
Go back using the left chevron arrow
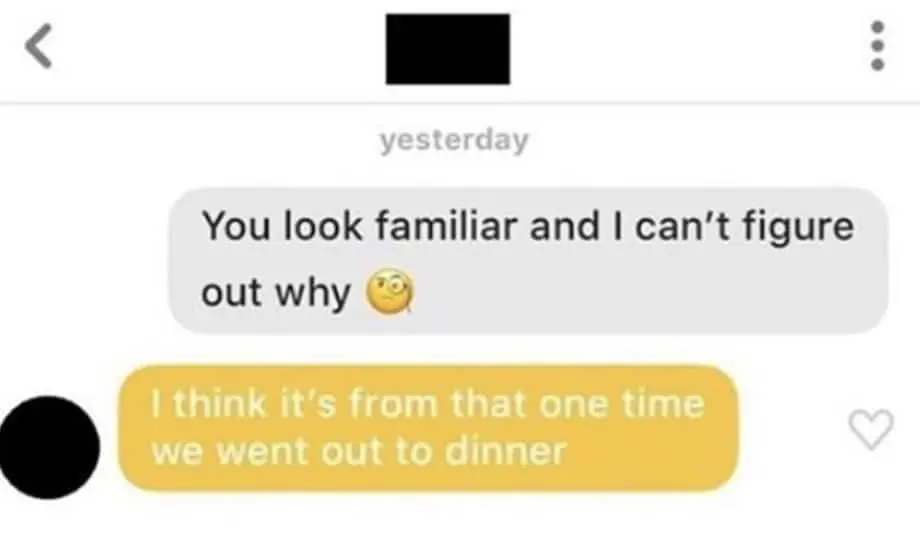click(39, 46)
